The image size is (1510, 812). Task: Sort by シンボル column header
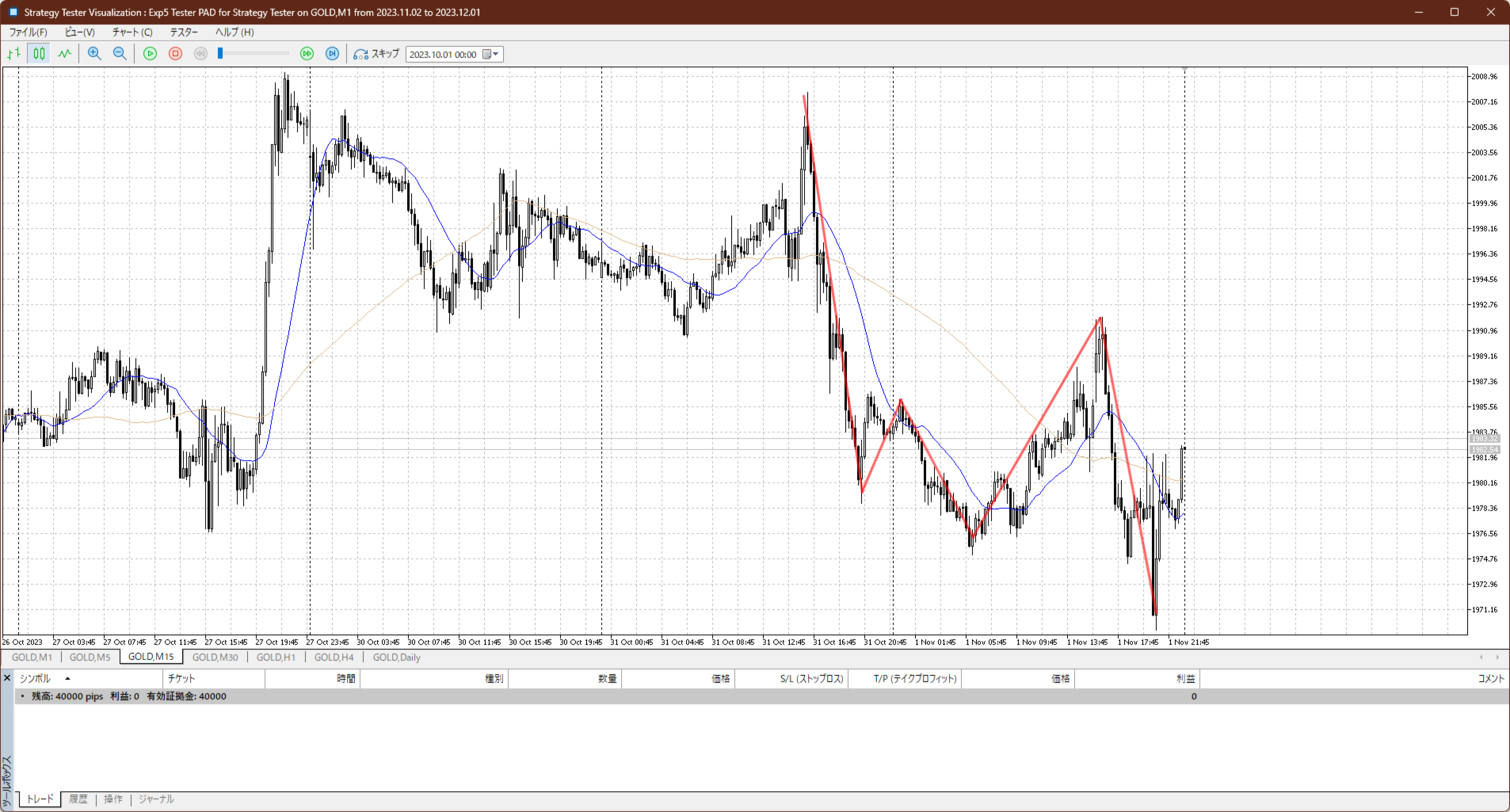[35, 679]
